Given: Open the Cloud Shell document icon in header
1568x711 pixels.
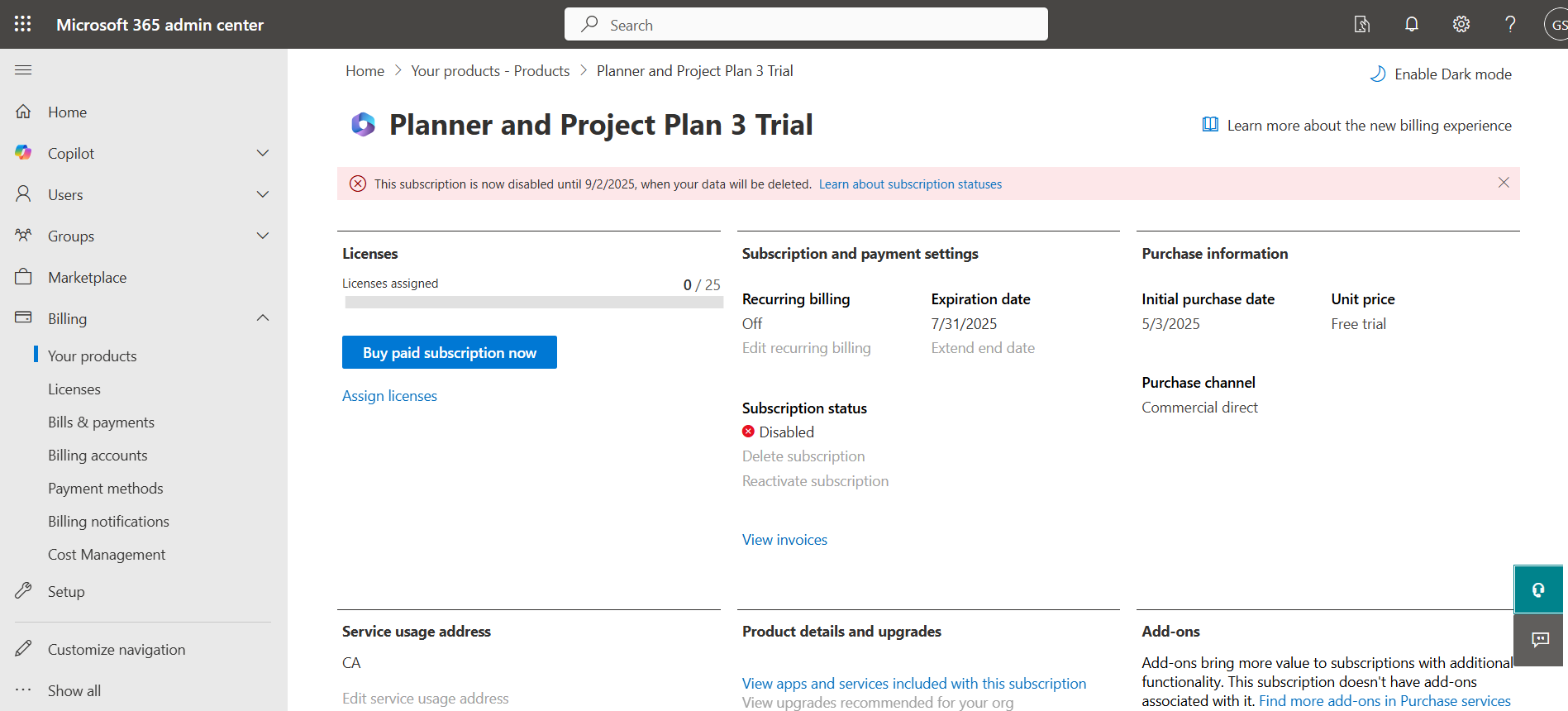Looking at the screenshot, I should pyautogui.click(x=1362, y=24).
